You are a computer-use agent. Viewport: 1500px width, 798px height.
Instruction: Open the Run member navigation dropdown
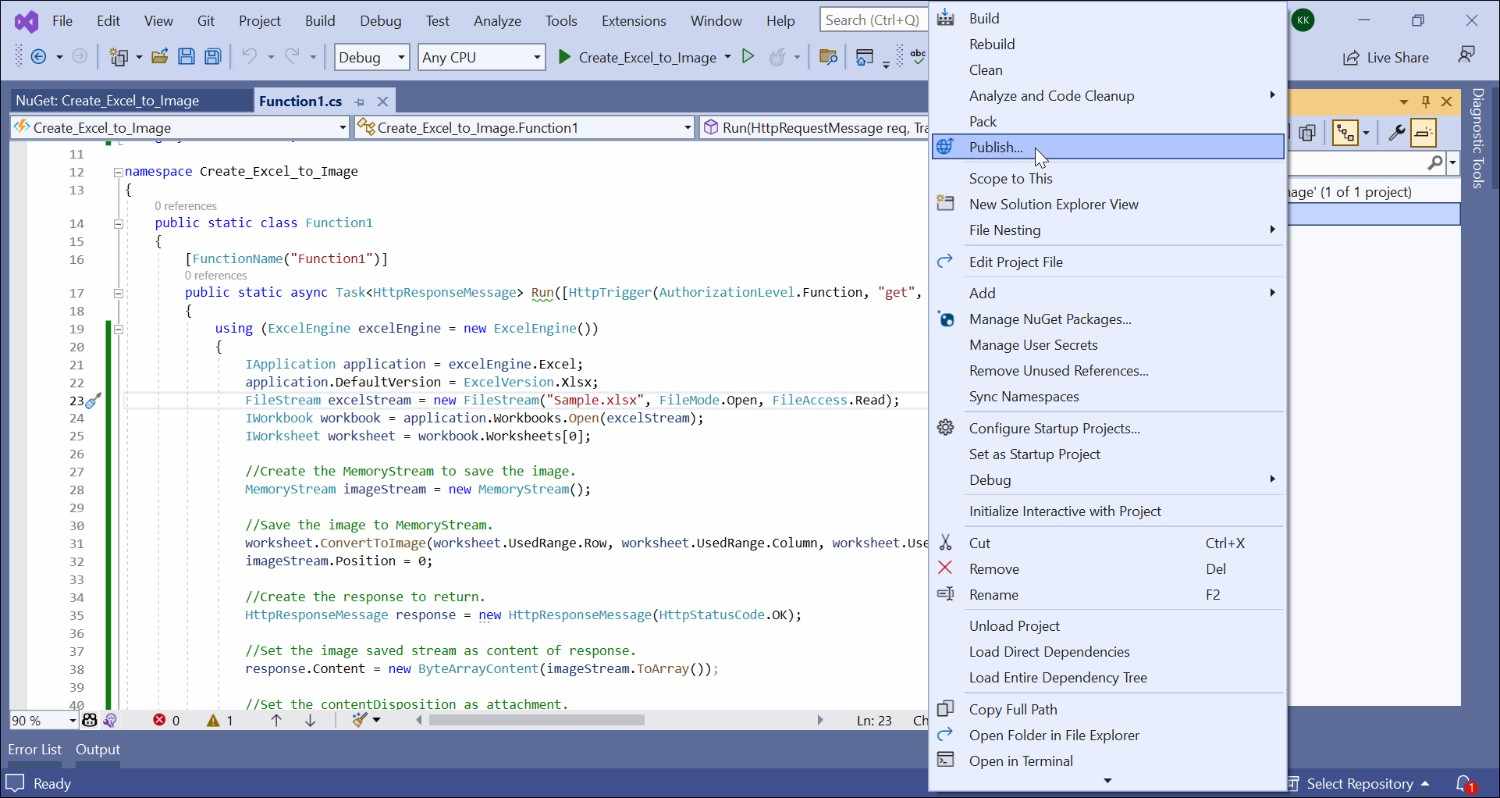point(814,127)
